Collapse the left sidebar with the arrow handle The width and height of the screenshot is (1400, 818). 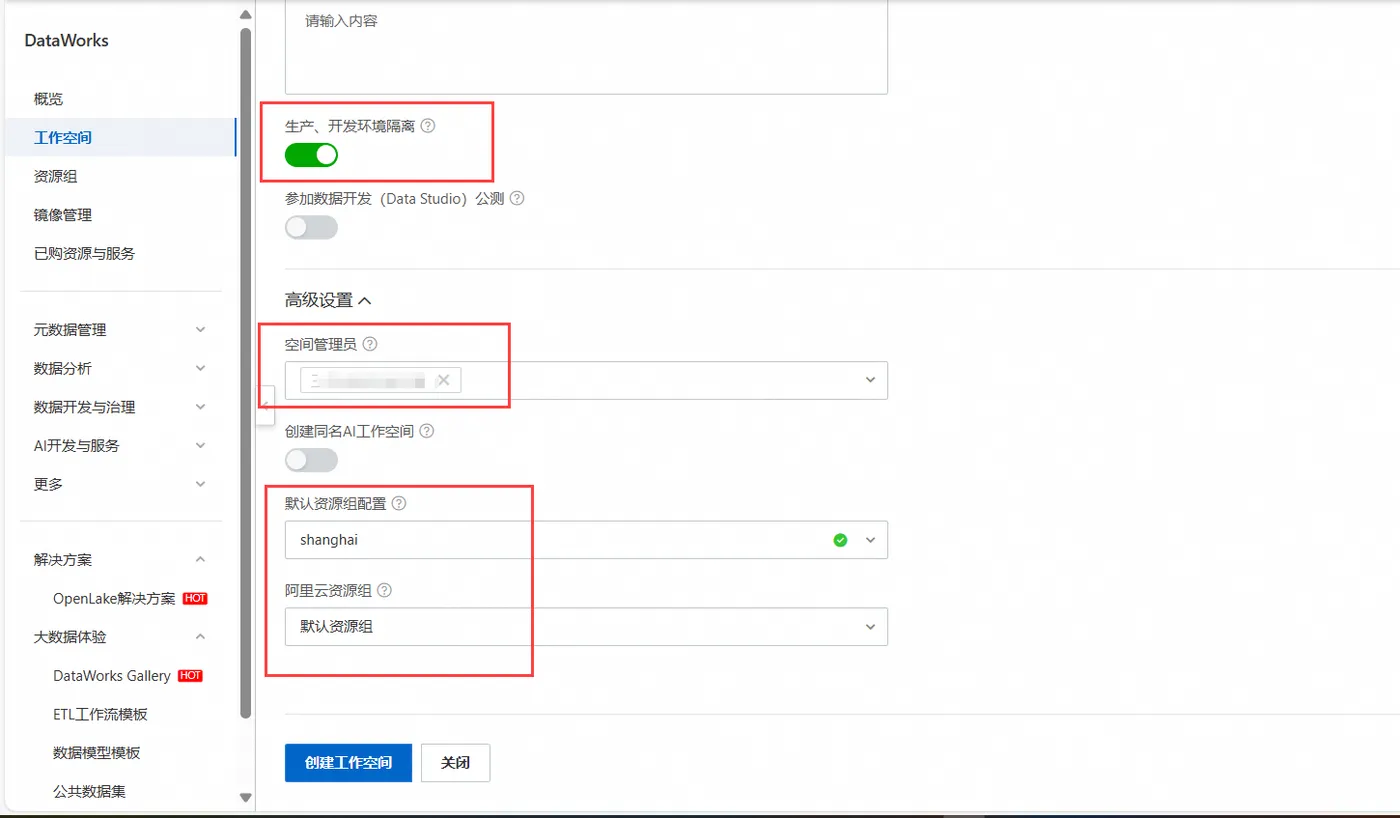pos(265,404)
